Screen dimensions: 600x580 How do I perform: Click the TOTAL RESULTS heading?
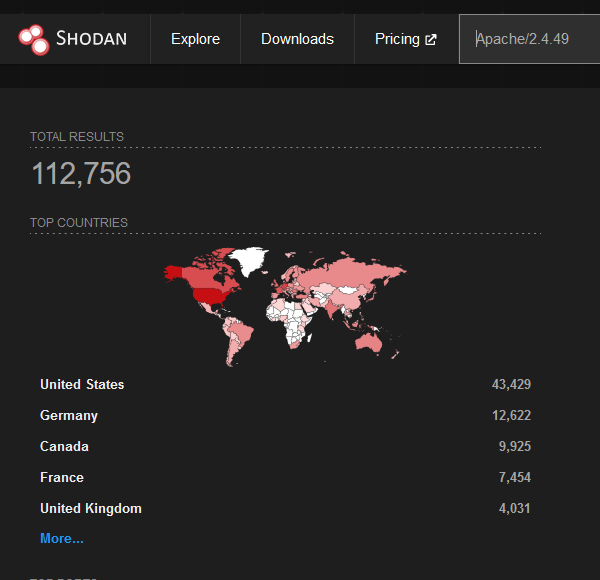[x=77, y=137]
